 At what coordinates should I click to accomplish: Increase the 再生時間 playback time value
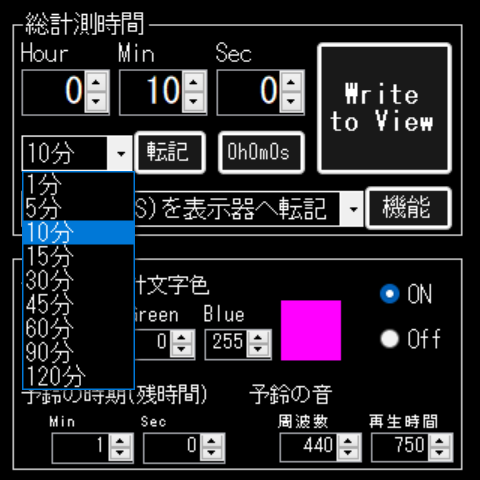[440, 441]
